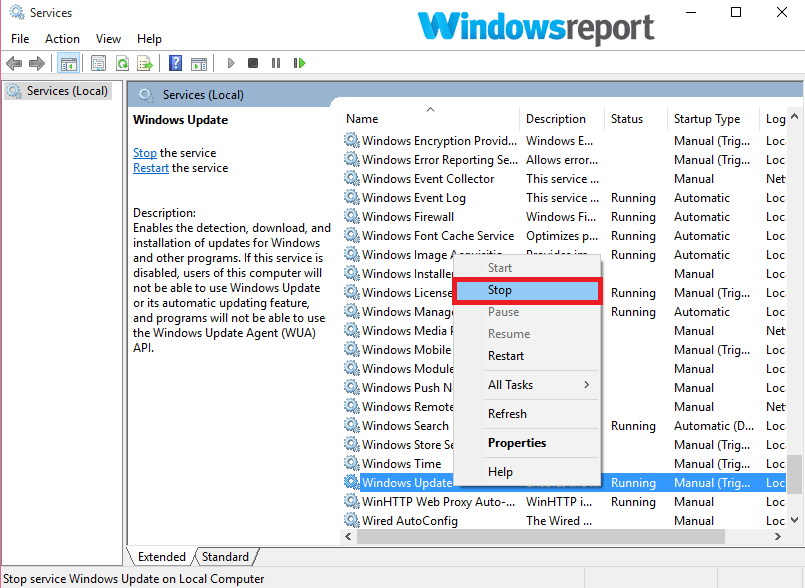Sort by the Name column header
The width and height of the screenshot is (805, 588).
[430, 119]
